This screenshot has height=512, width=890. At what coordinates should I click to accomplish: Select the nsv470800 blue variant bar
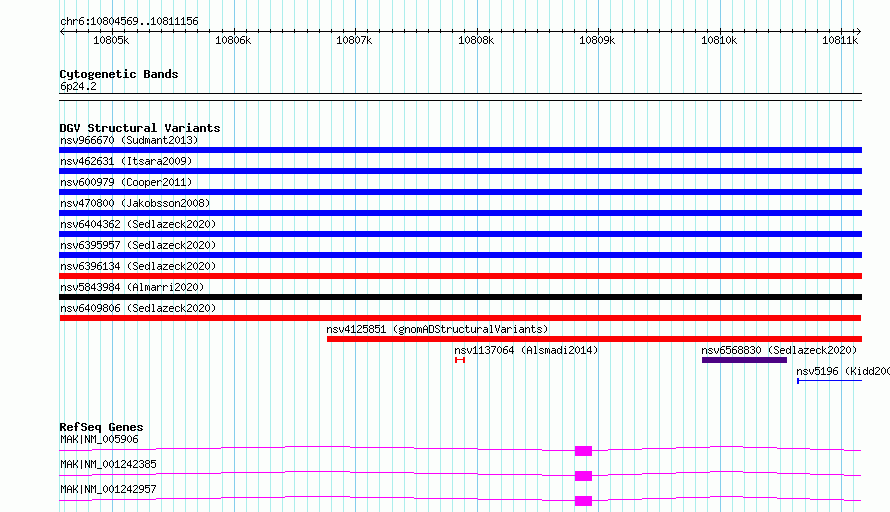coord(460,213)
